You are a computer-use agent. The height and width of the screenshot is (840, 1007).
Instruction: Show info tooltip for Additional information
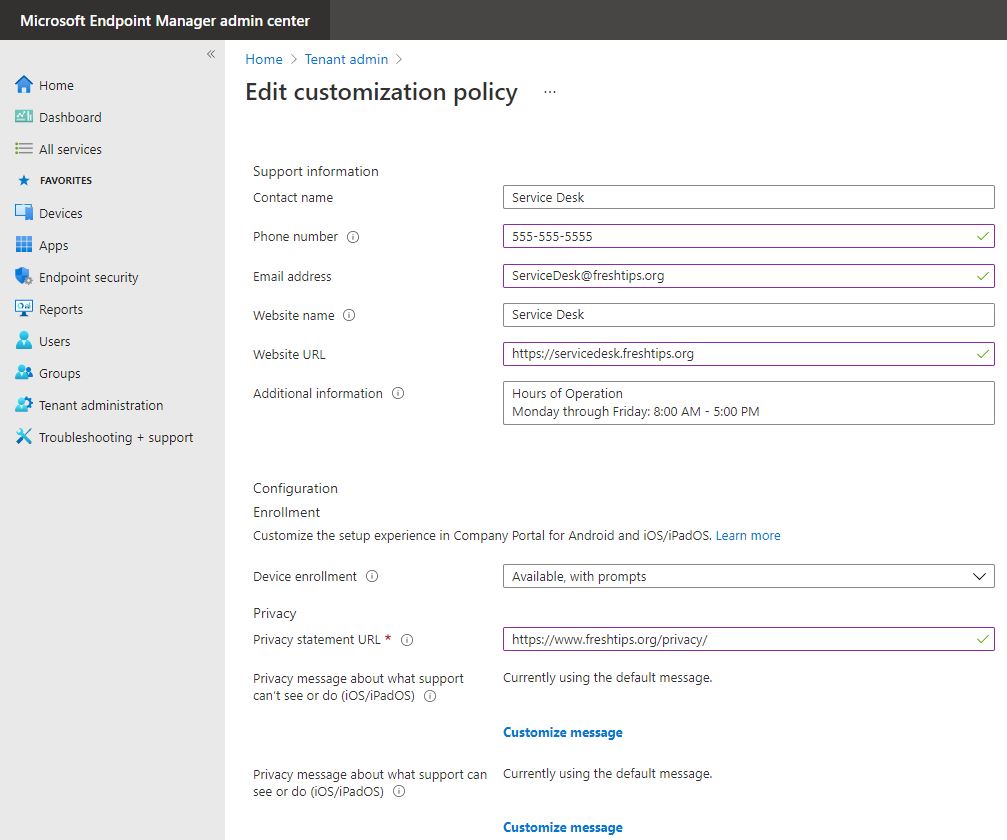point(398,393)
